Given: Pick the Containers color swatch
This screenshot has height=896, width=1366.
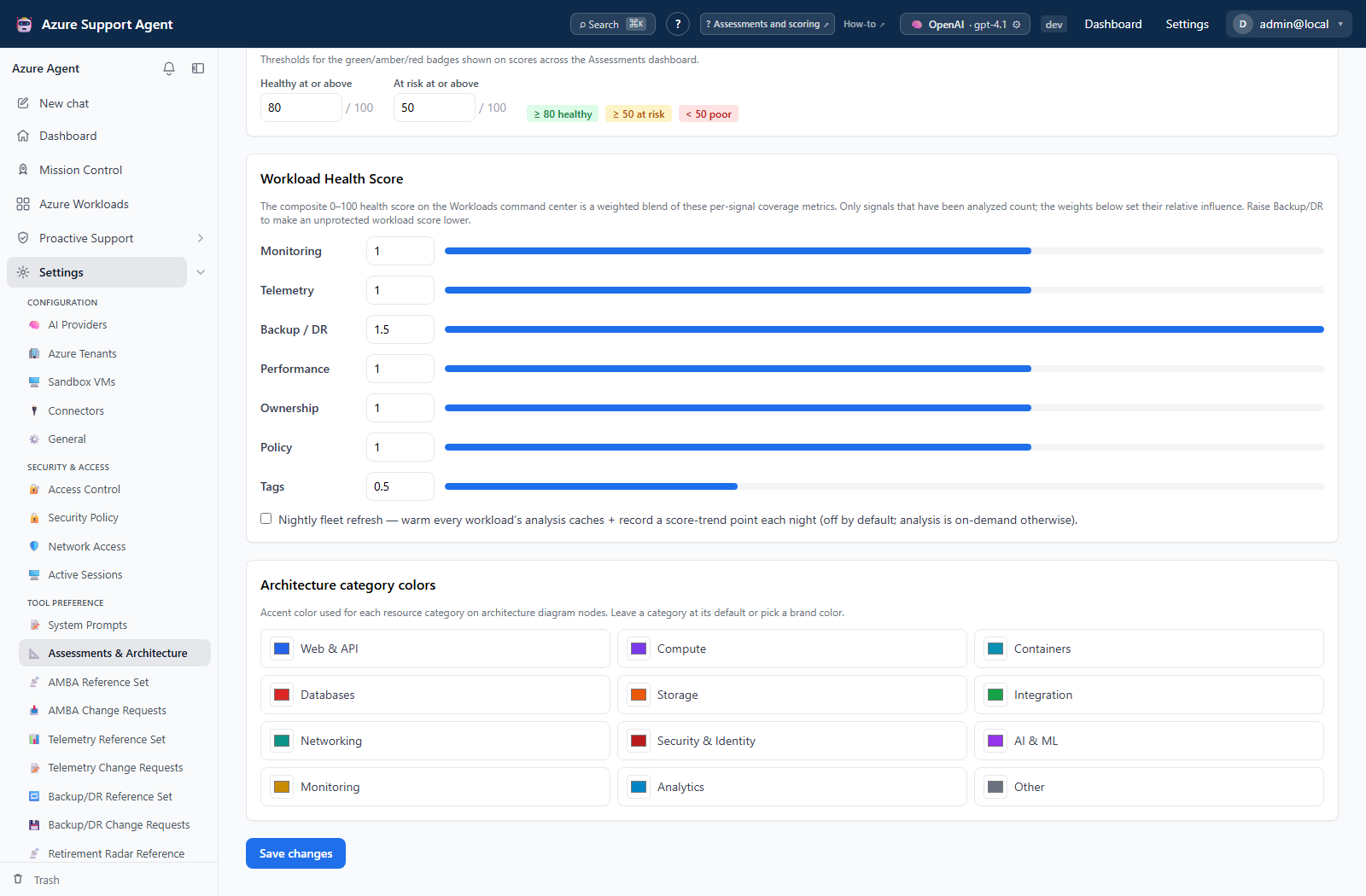Looking at the screenshot, I should click(995, 649).
